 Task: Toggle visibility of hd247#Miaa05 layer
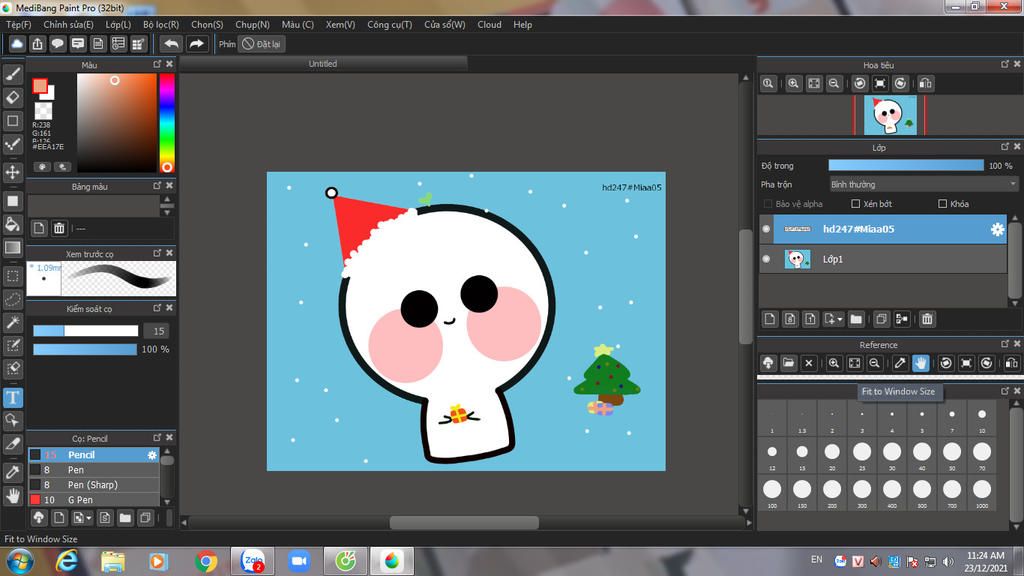coord(766,229)
